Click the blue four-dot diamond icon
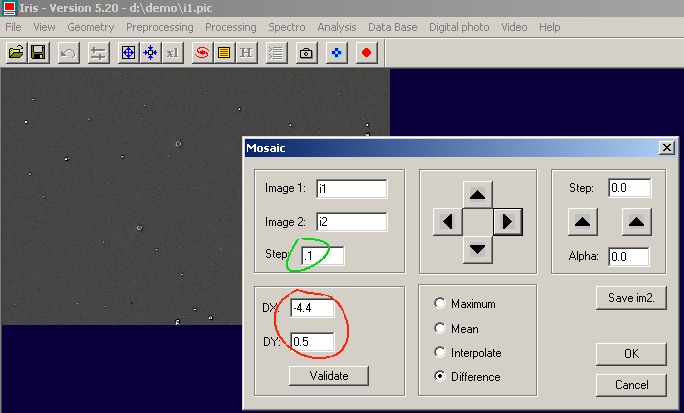 tap(336, 53)
